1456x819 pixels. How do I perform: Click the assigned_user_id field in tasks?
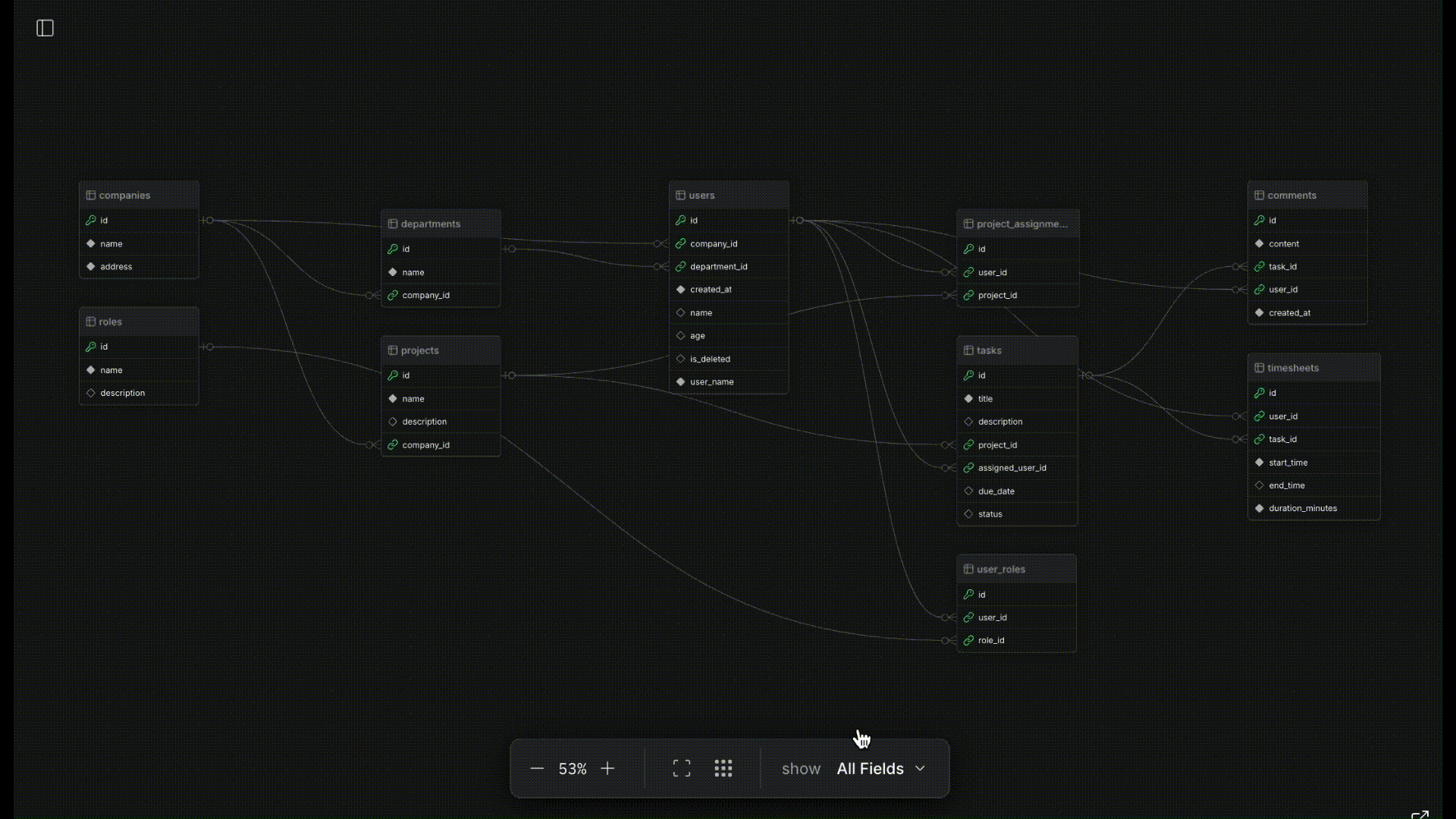1012,468
